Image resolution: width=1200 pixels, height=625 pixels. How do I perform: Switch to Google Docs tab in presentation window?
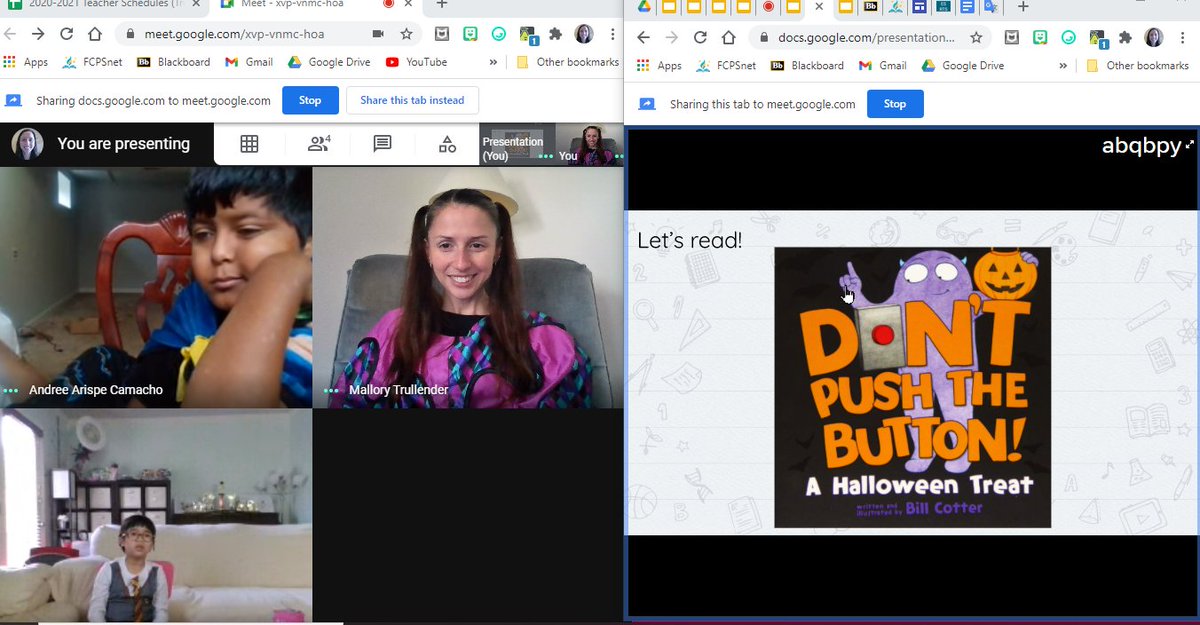(967, 7)
